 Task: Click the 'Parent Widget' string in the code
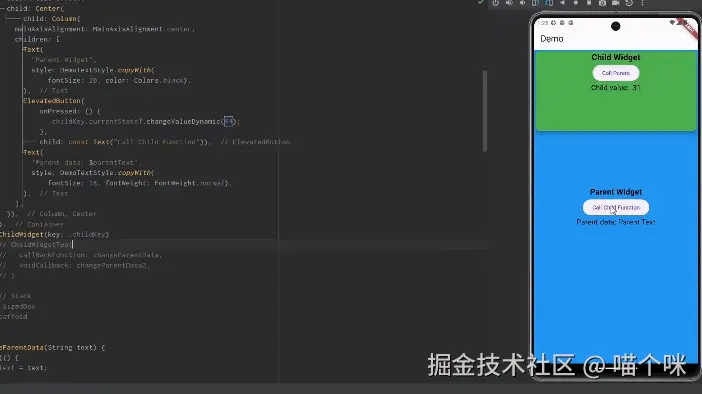coord(64,60)
